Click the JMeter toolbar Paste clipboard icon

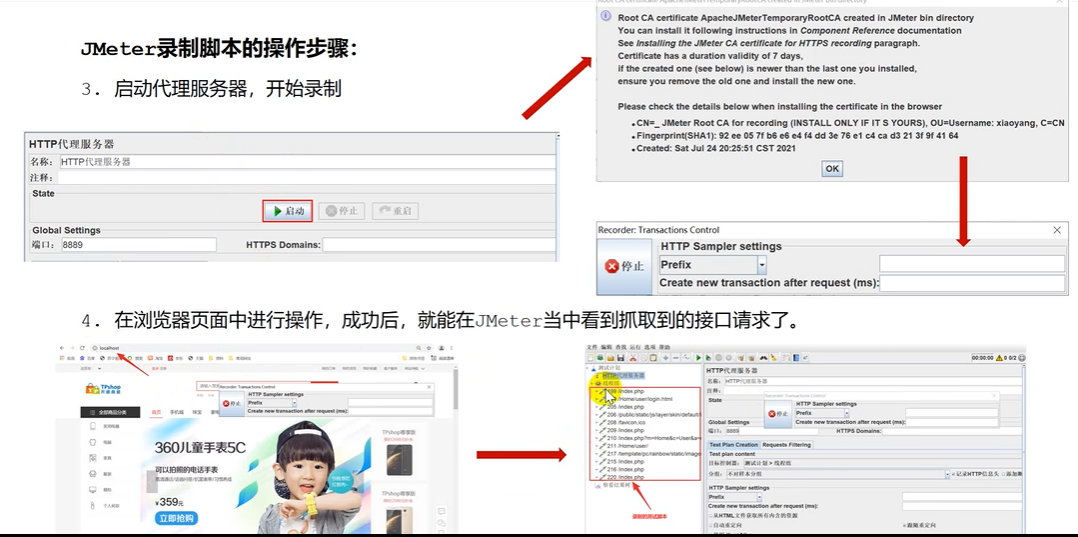click(653, 358)
